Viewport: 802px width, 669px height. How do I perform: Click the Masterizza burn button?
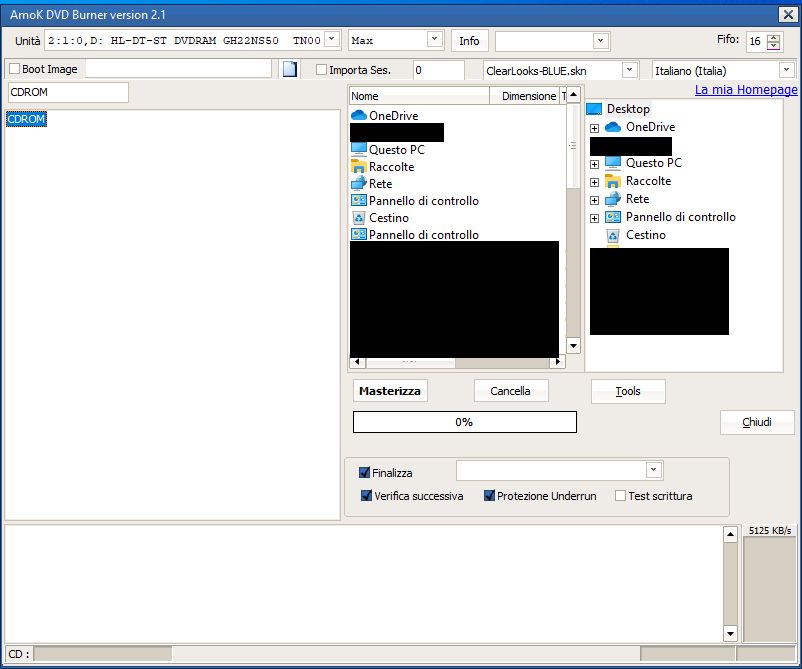[390, 391]
